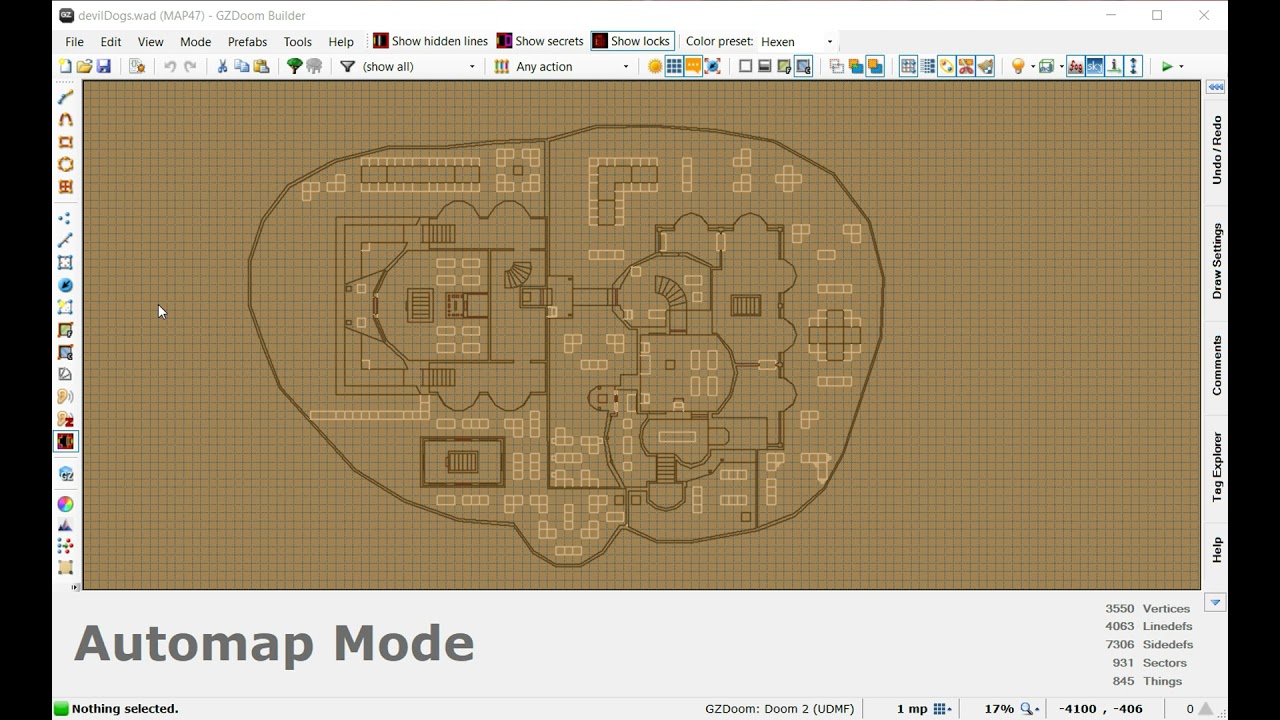This screenshot has width=1280, height=720.
Task: Open the Edit menu
Action: 110,41
